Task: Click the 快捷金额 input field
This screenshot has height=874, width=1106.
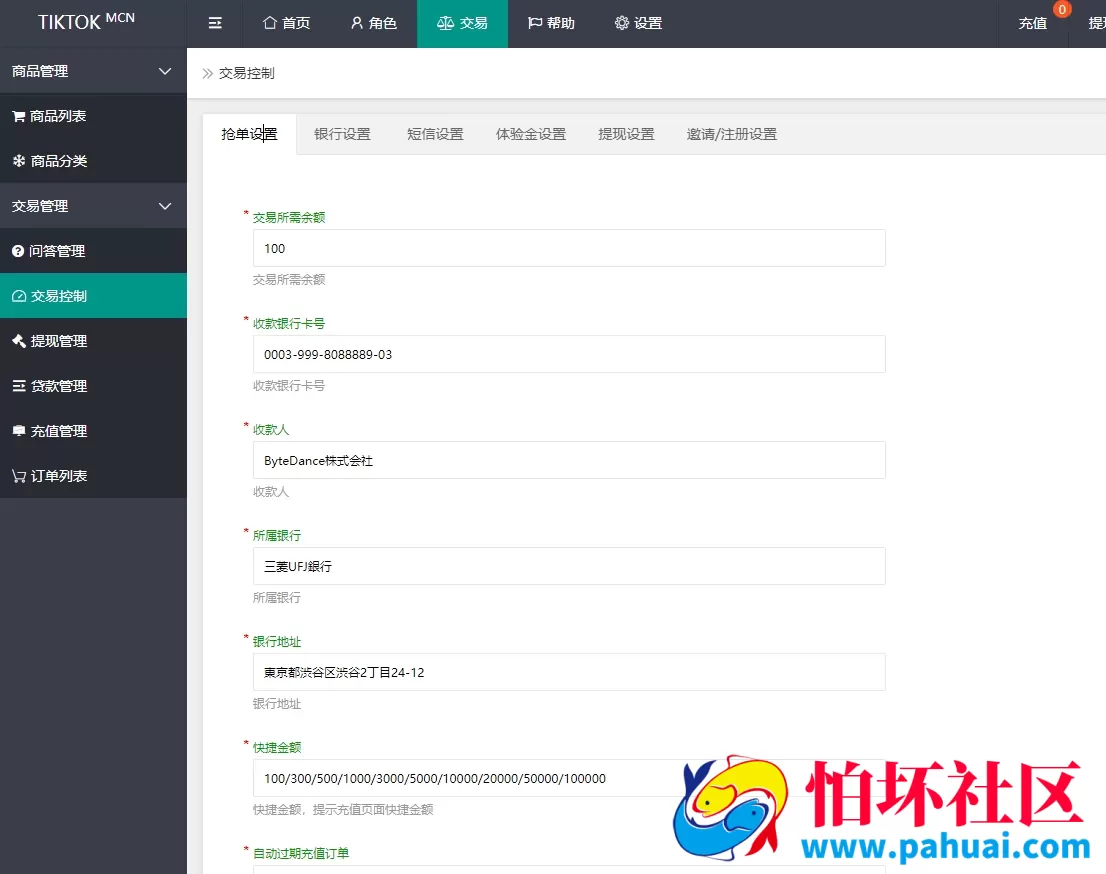Action: [x=569, y=778]
